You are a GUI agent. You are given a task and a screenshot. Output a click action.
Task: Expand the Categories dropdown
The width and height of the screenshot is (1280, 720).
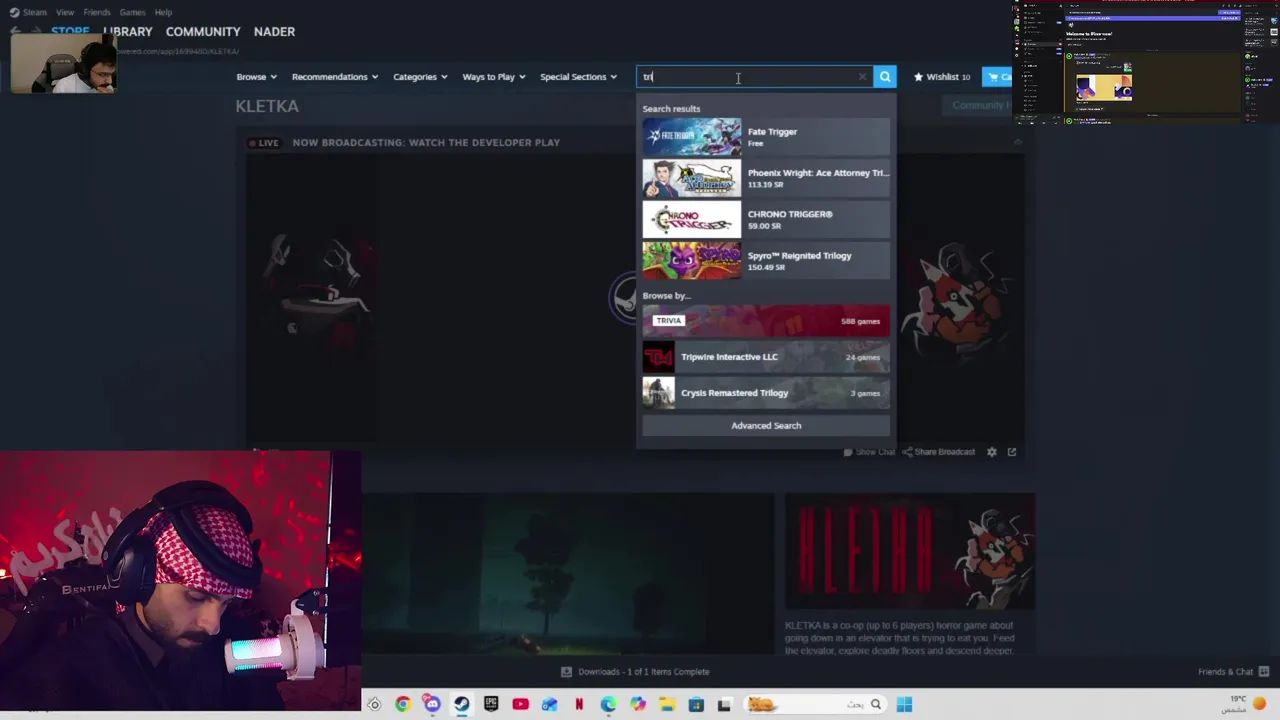[x=420, y=77]
